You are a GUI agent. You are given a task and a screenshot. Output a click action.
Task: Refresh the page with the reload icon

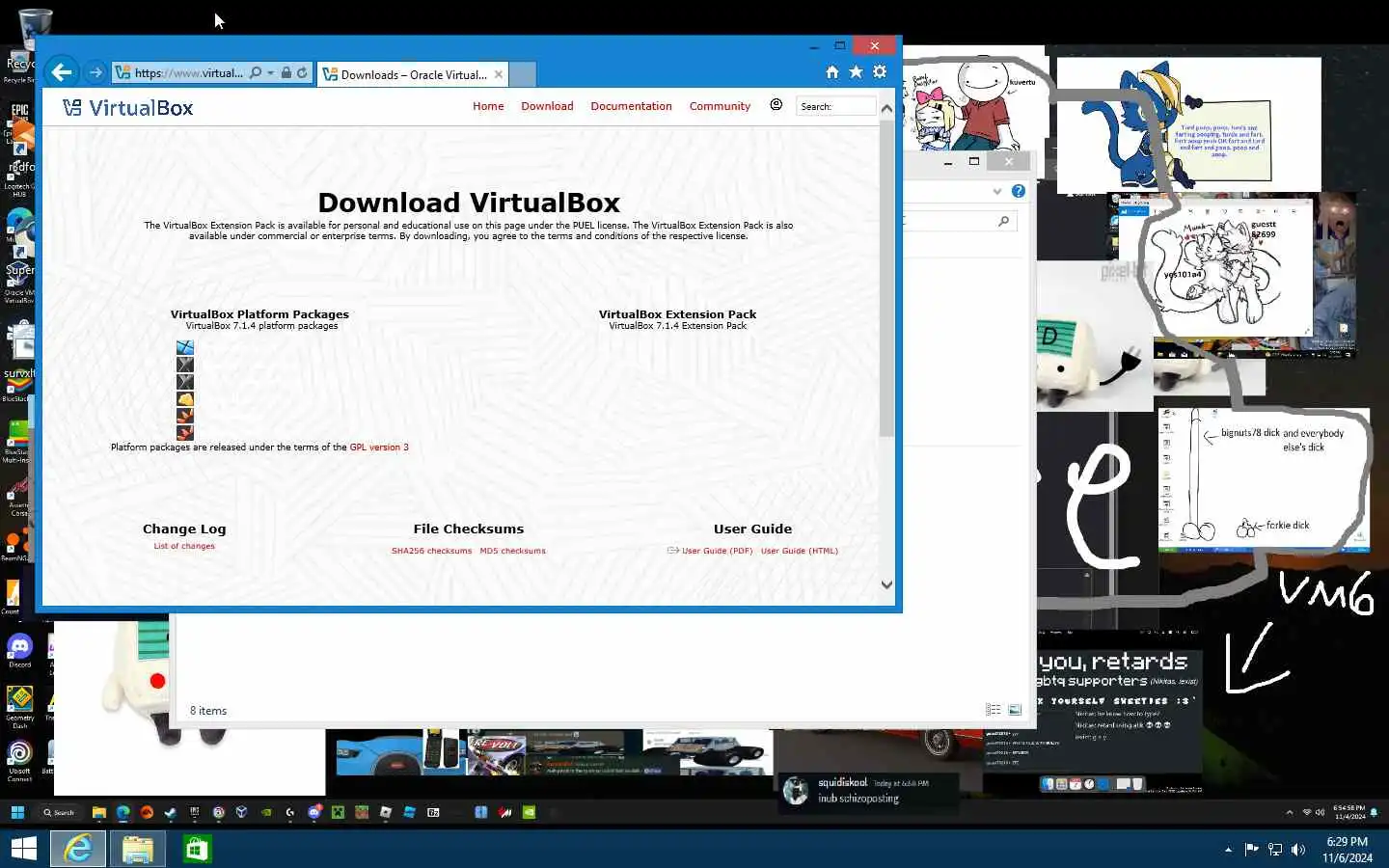click(302, 72)
